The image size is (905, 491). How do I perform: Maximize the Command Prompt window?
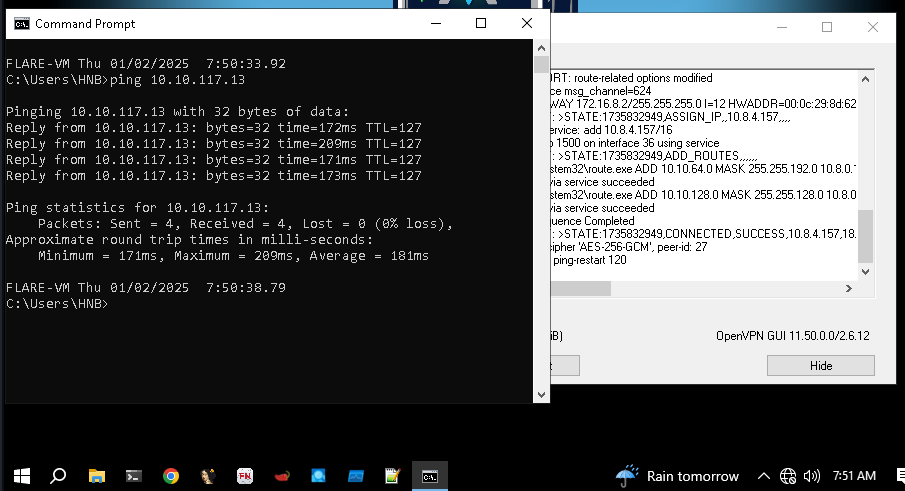point(481,23)
